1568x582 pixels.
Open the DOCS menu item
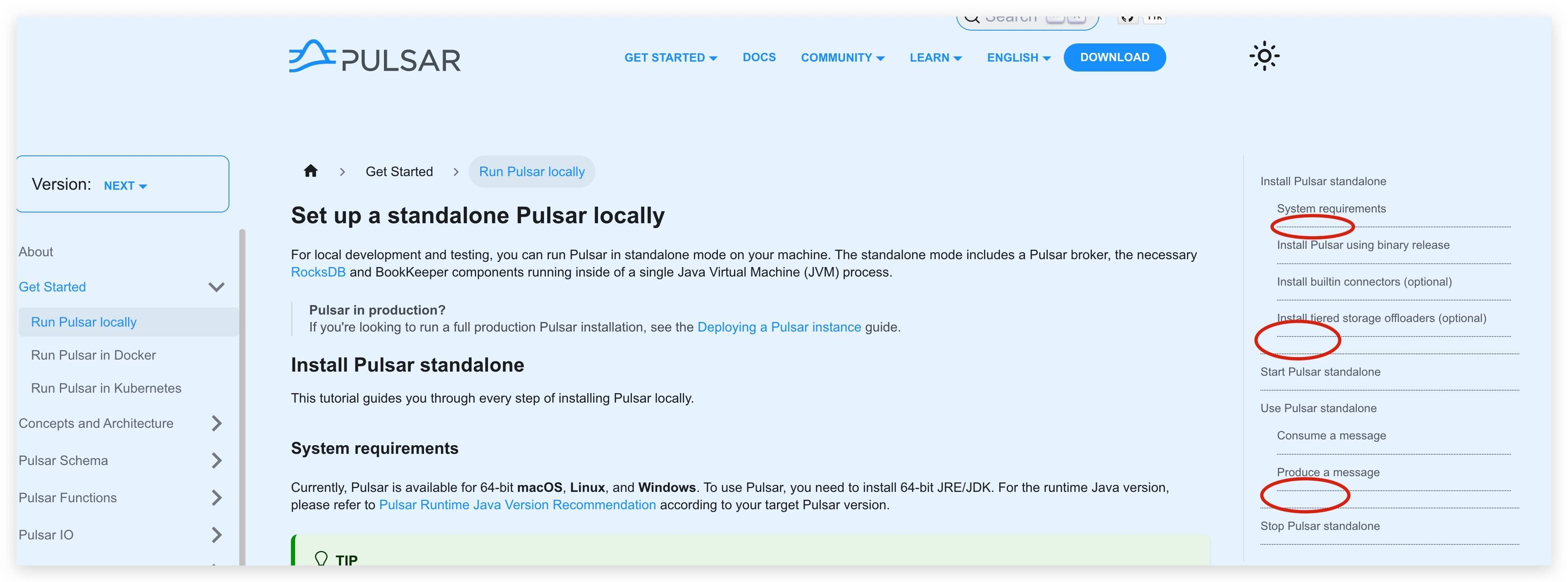click(x=758, y=57)
